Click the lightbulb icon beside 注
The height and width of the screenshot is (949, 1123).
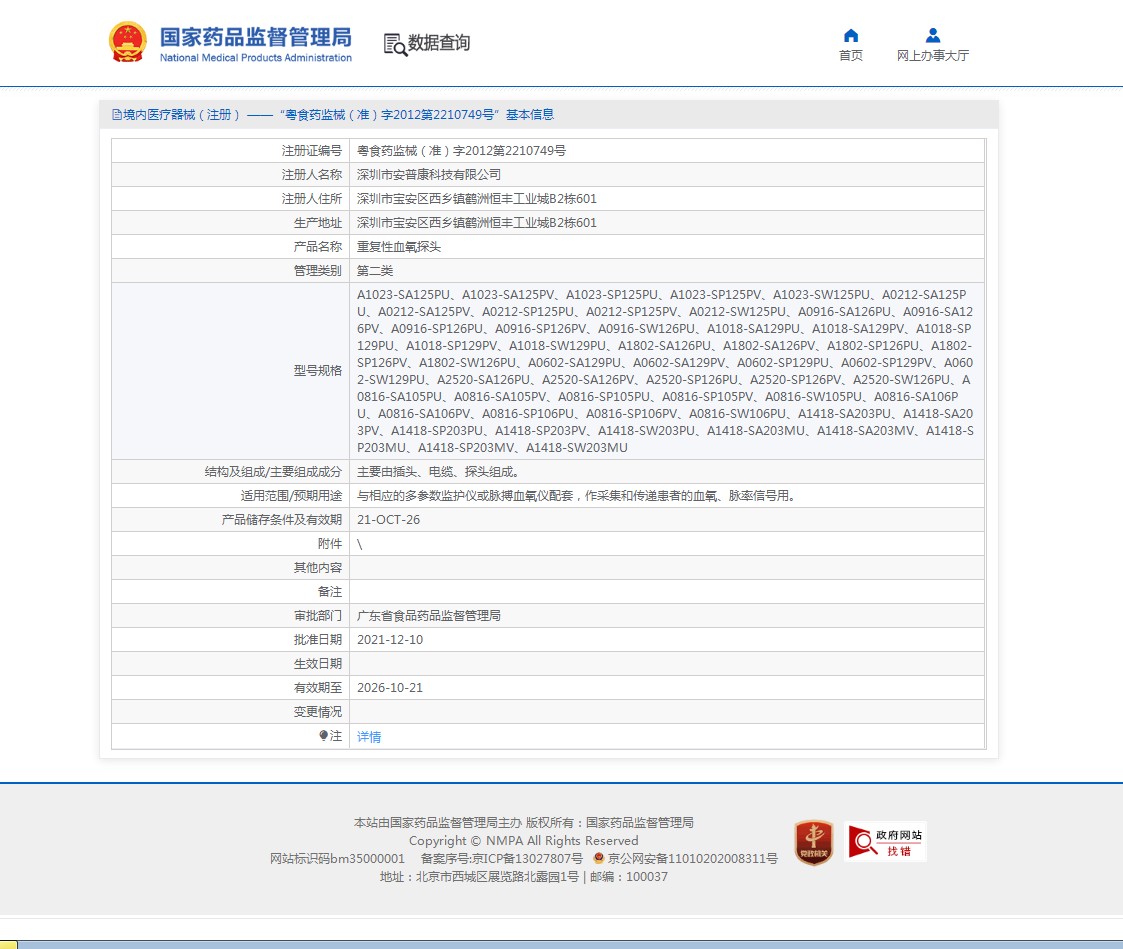tap(324, 736)
